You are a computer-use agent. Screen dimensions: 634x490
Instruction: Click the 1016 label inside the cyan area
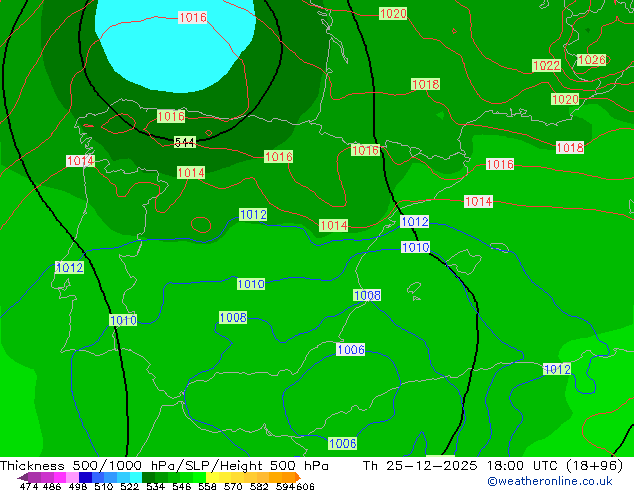pos(192,18)
